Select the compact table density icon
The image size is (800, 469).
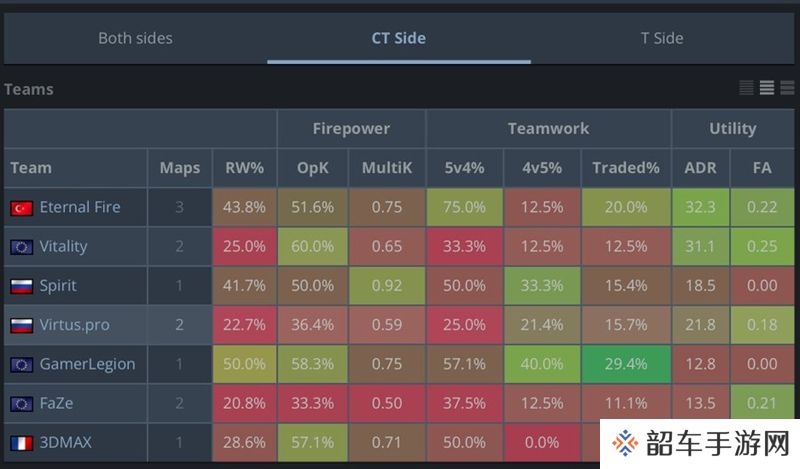[746, 88]
